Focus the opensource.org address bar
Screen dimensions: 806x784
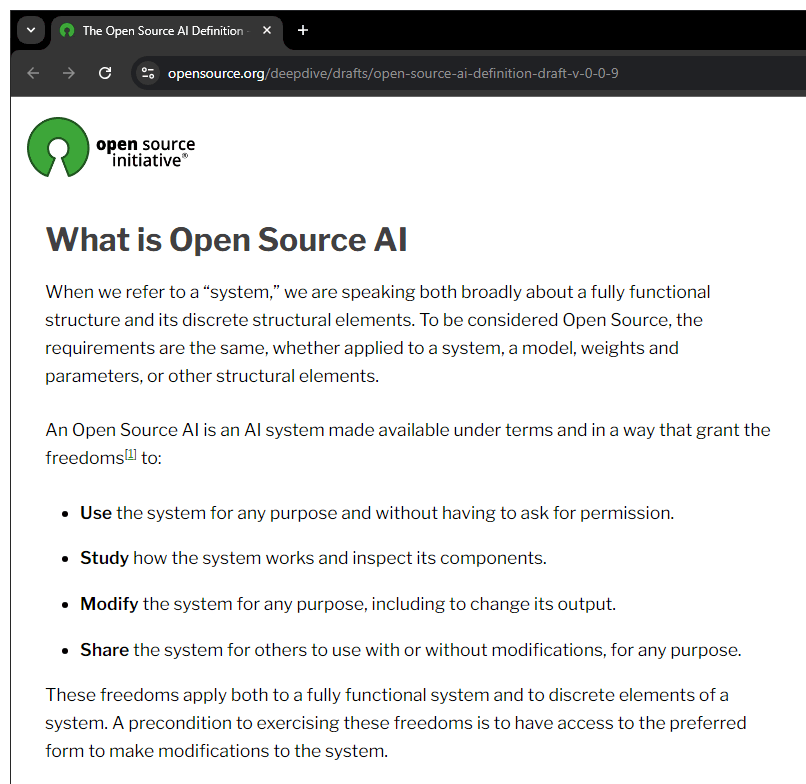[400, 73]
